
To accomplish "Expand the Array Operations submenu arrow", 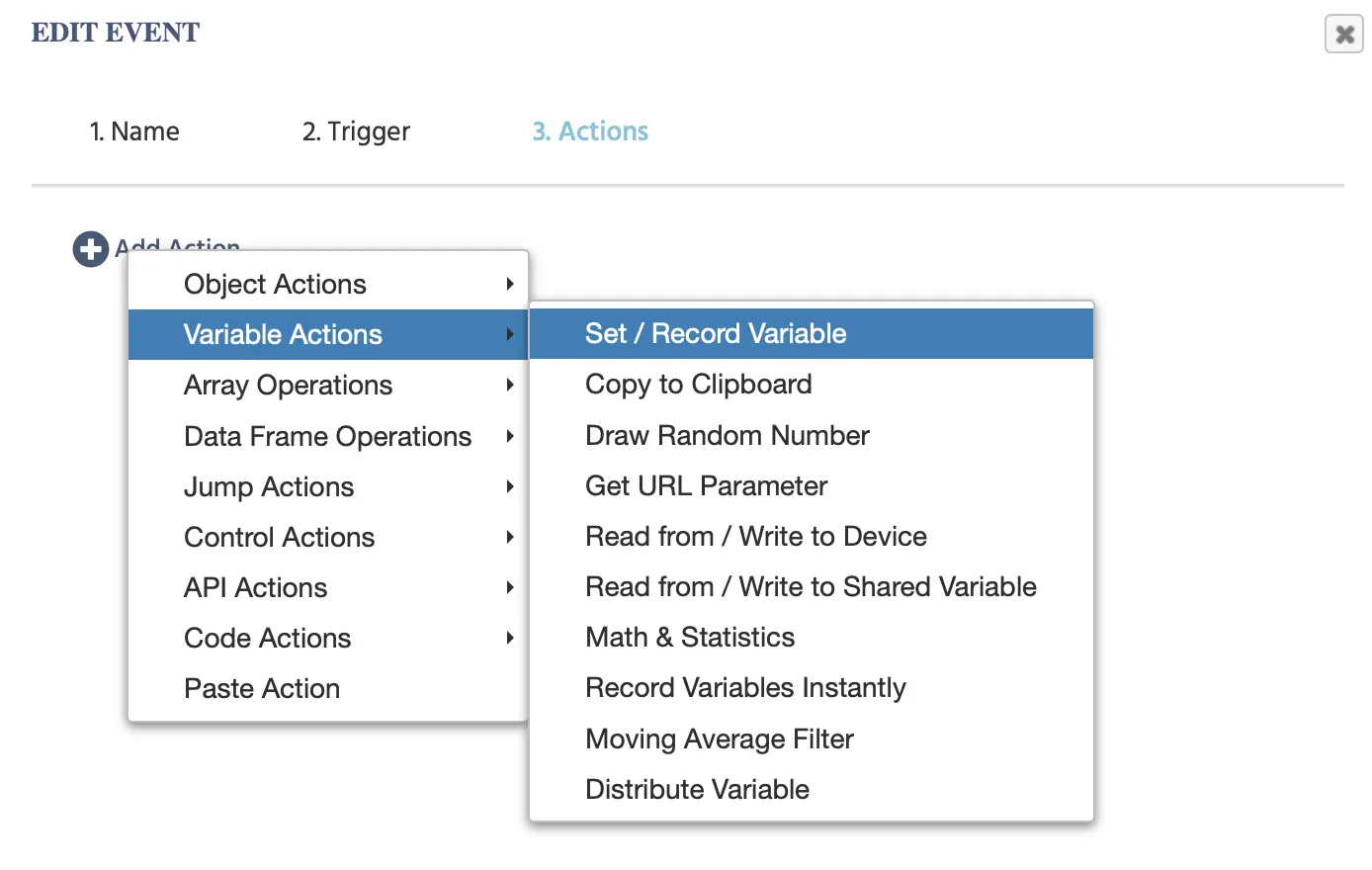I will point(509,386).
